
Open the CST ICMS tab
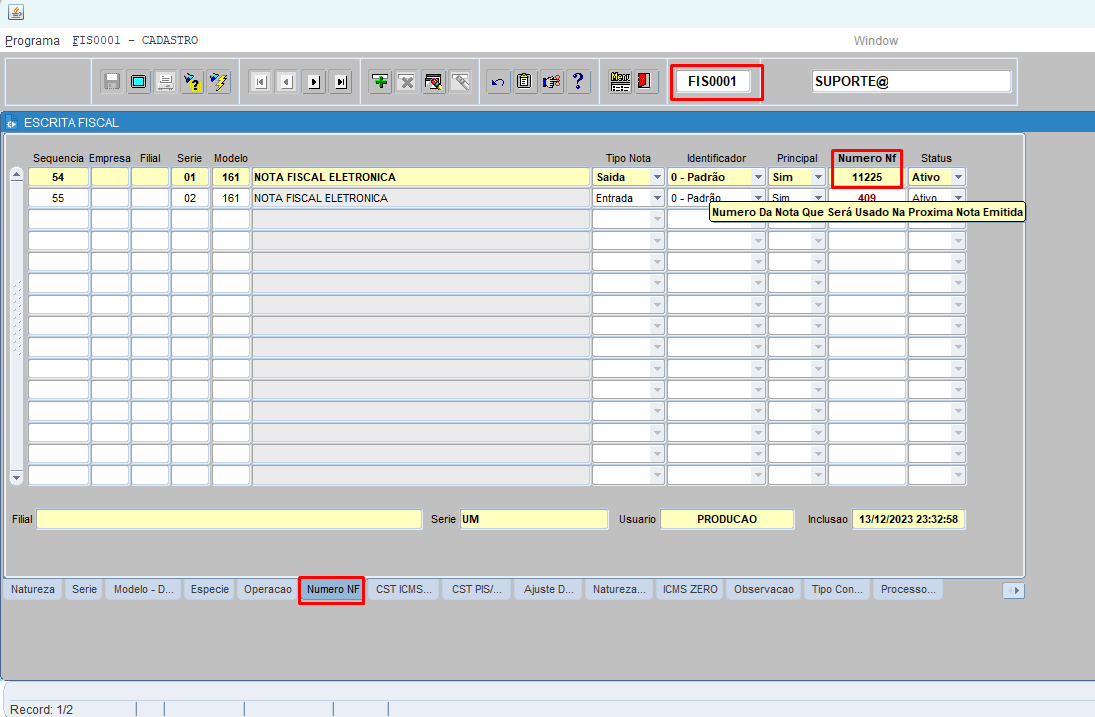tap(404, 590)
